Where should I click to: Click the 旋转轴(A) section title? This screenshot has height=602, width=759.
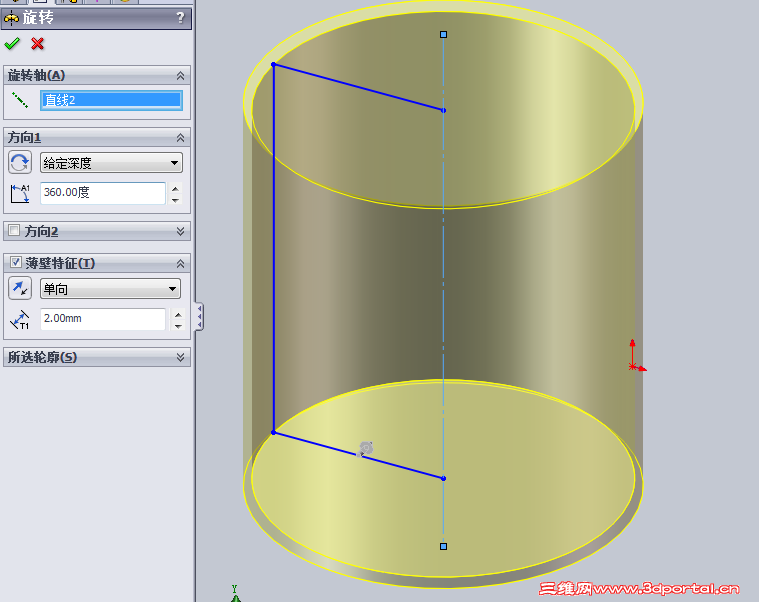36,75
